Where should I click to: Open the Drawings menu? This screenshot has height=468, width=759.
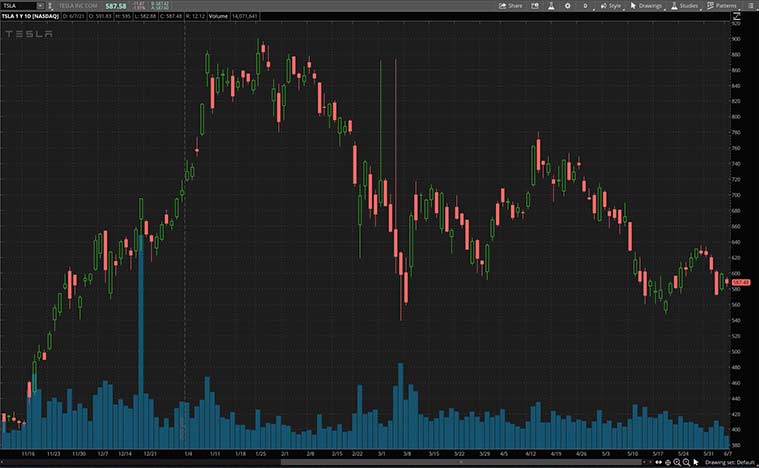point(646,6)
